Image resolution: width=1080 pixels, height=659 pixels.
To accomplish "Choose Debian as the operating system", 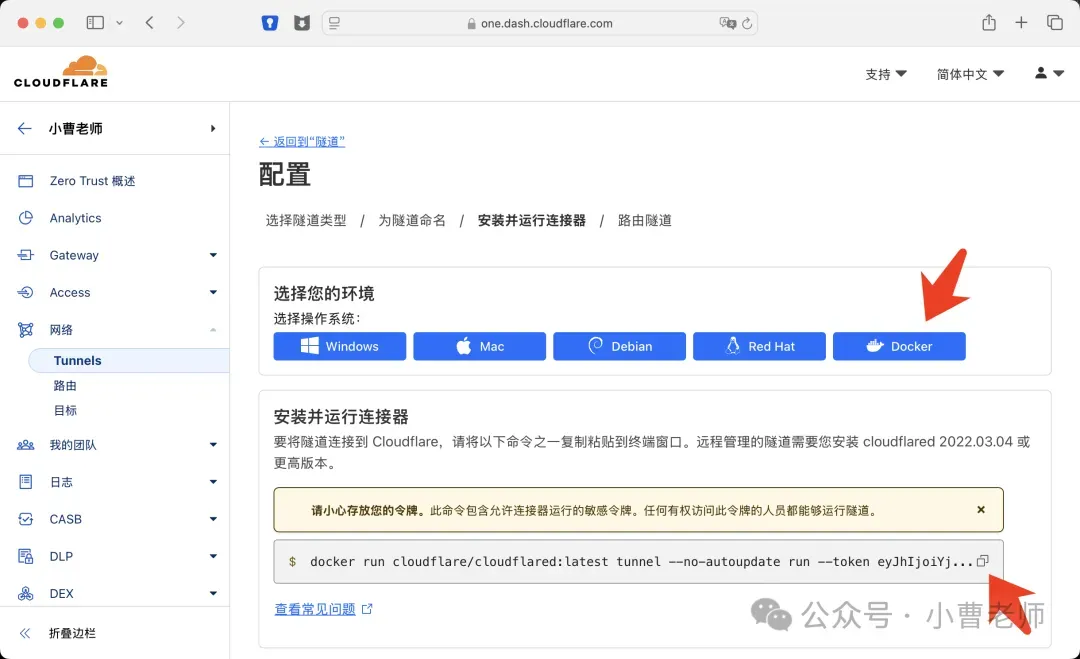I will click(619, 346).
